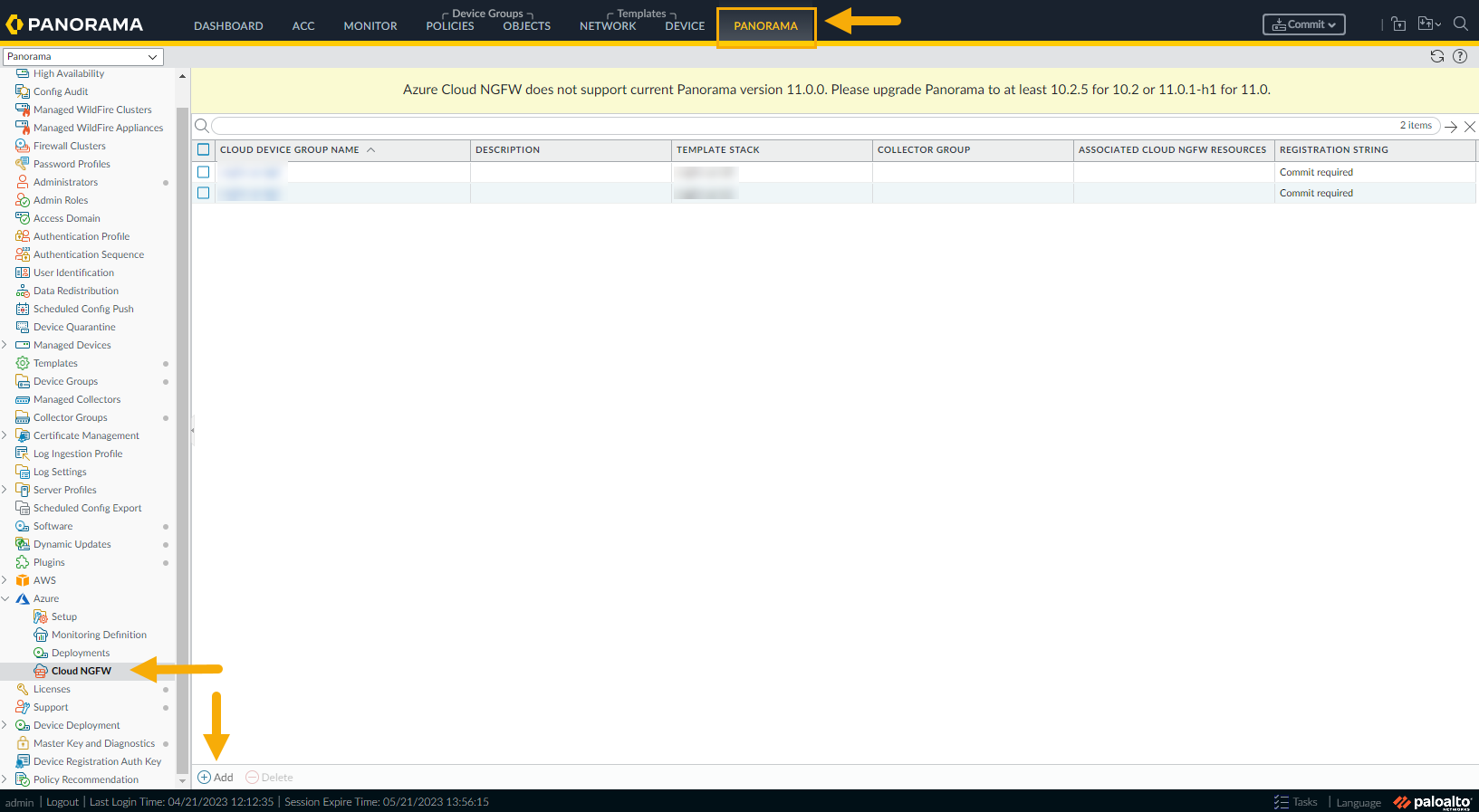
Task: Open the Commit dropdown
Action: point(1304,24)
